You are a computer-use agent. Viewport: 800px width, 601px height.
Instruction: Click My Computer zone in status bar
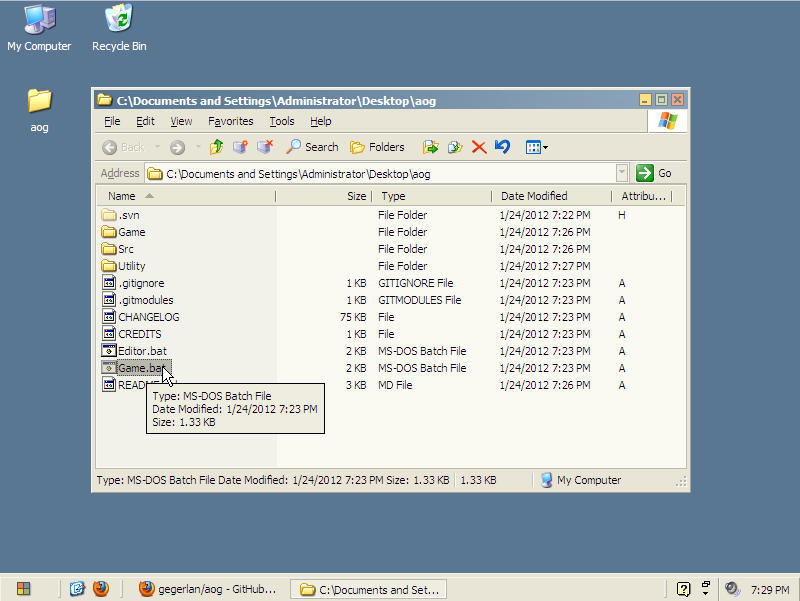pos(581,480)
